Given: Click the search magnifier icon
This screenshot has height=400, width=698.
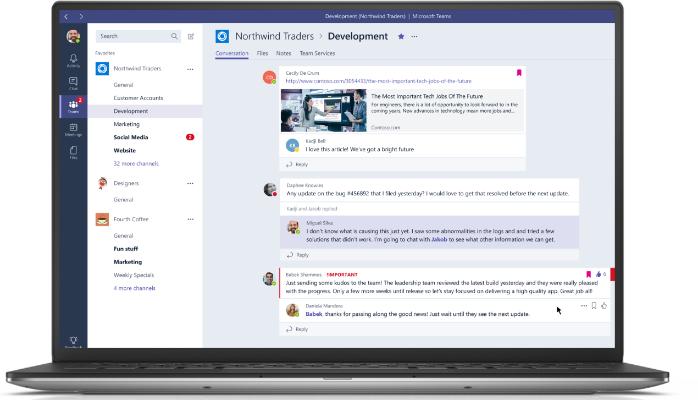Looking at the screenshot, I should tap(174, 36).
